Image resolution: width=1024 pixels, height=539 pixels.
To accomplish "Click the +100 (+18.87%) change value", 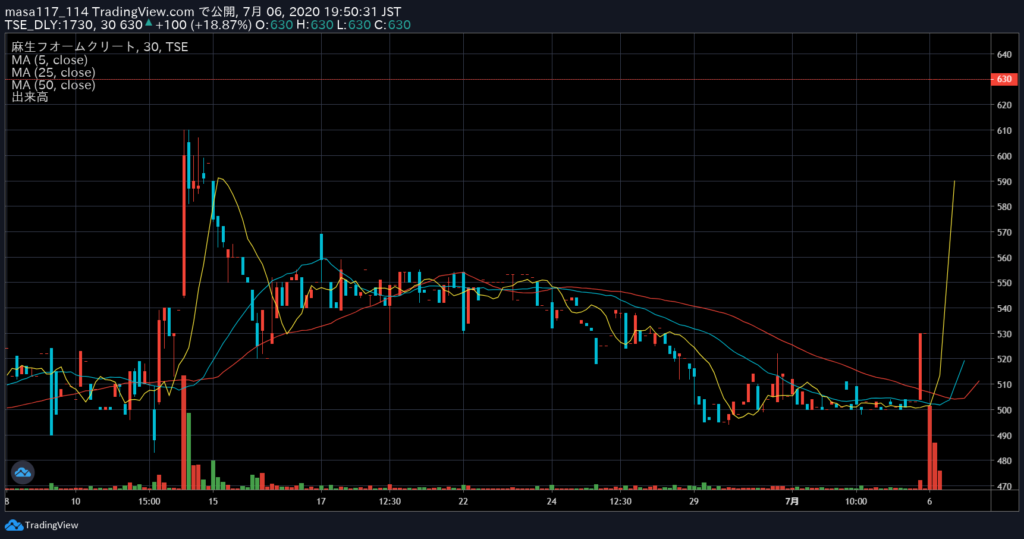I will click(203, 25).
